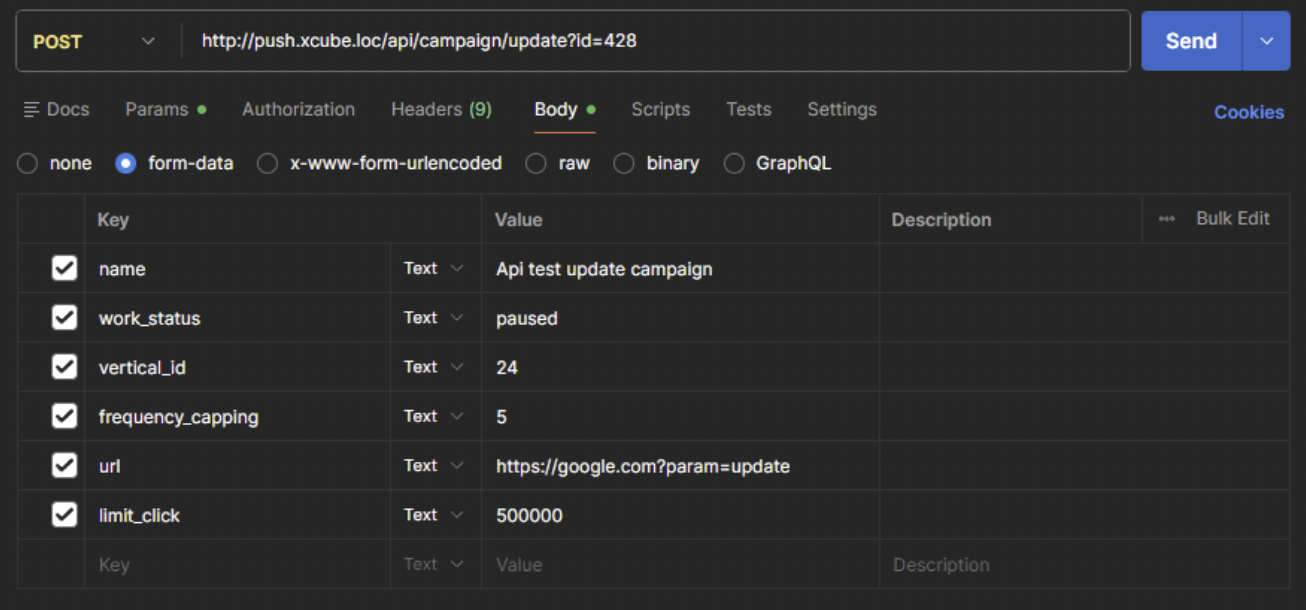Choose x-www-form-urlencoded body option
The height and width of the screenshot is (610, 1306).
[268, 163]
